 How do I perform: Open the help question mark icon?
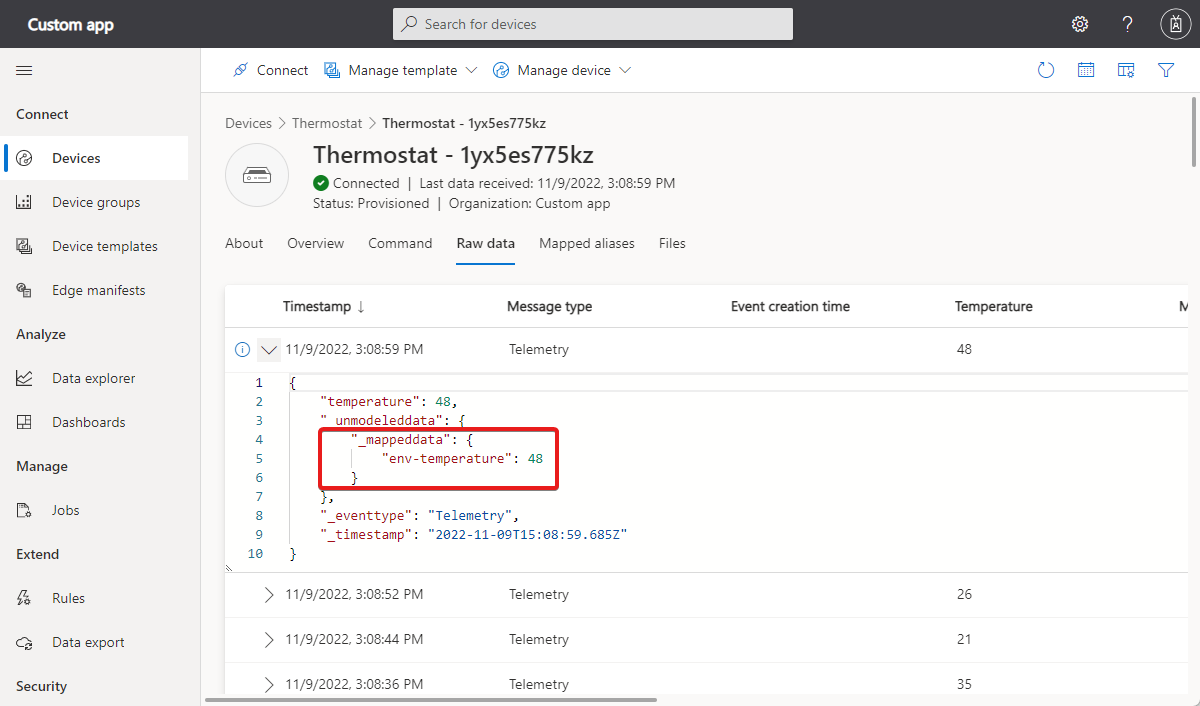pos(1128,24)
